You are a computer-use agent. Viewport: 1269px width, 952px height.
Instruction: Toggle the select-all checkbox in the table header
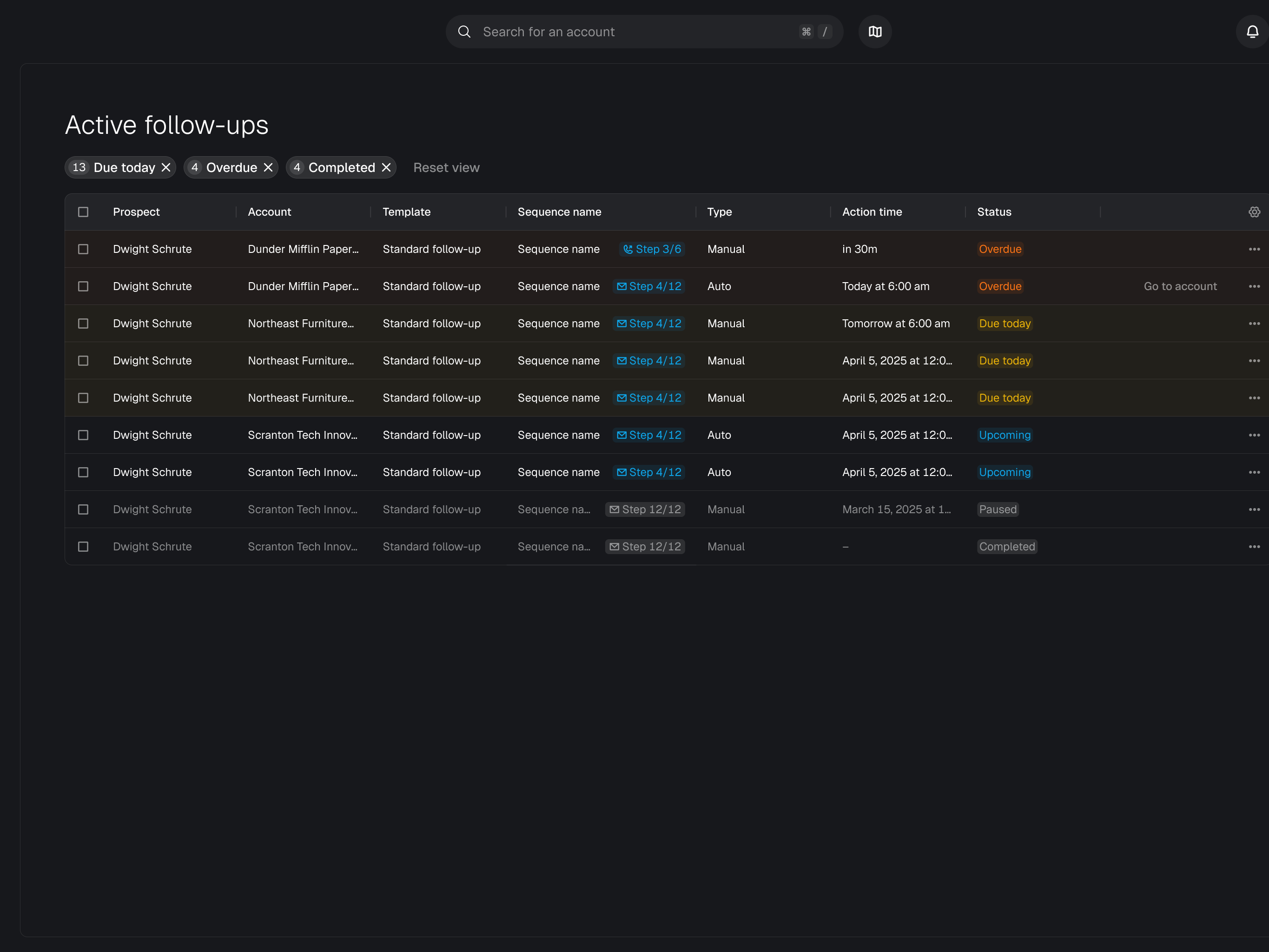click(83, 212)
